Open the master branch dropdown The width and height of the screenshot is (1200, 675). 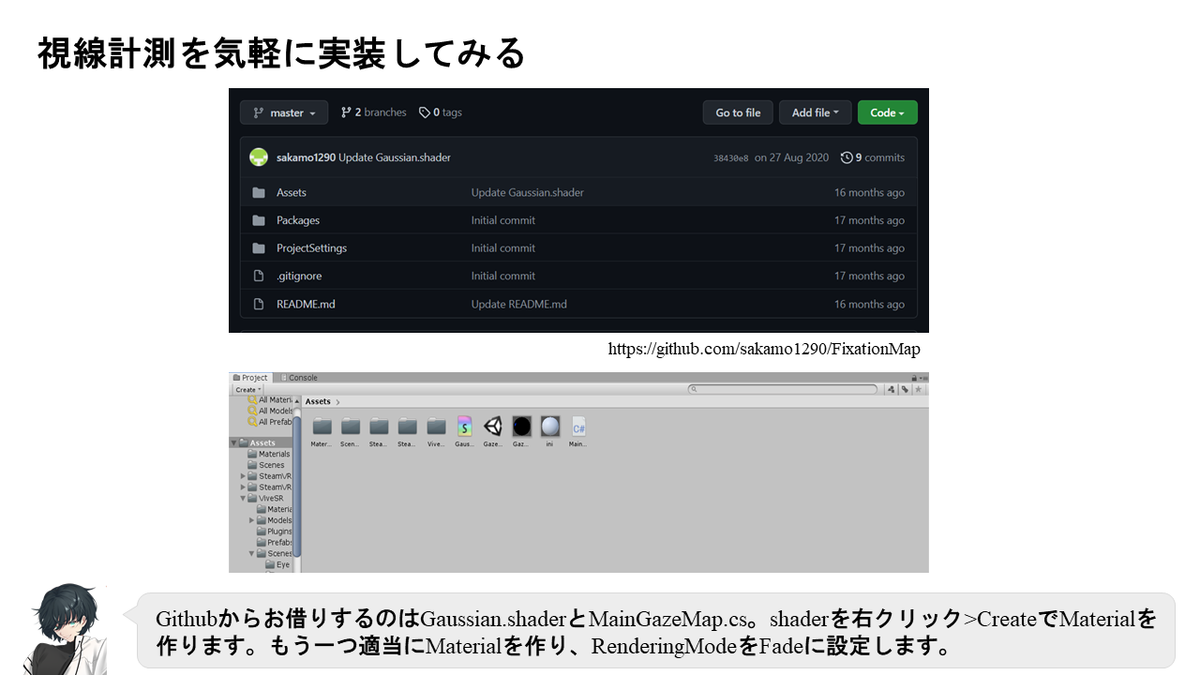[x=284, y=113]
